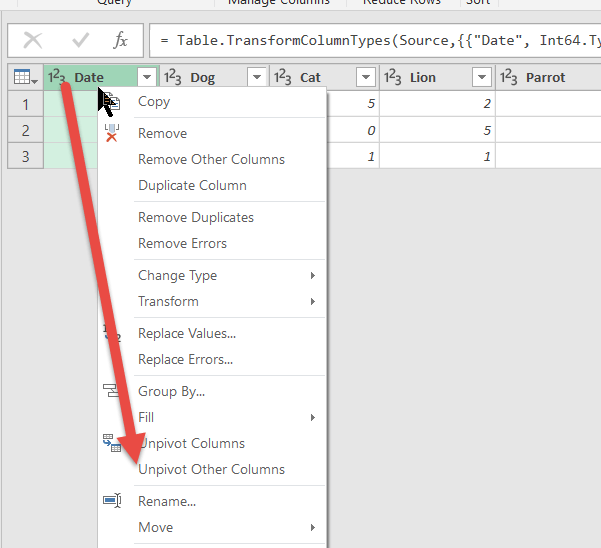The image size is (601, 548).
Task: Expand the Cat column filter dropdown
Action: coord(366,78)
